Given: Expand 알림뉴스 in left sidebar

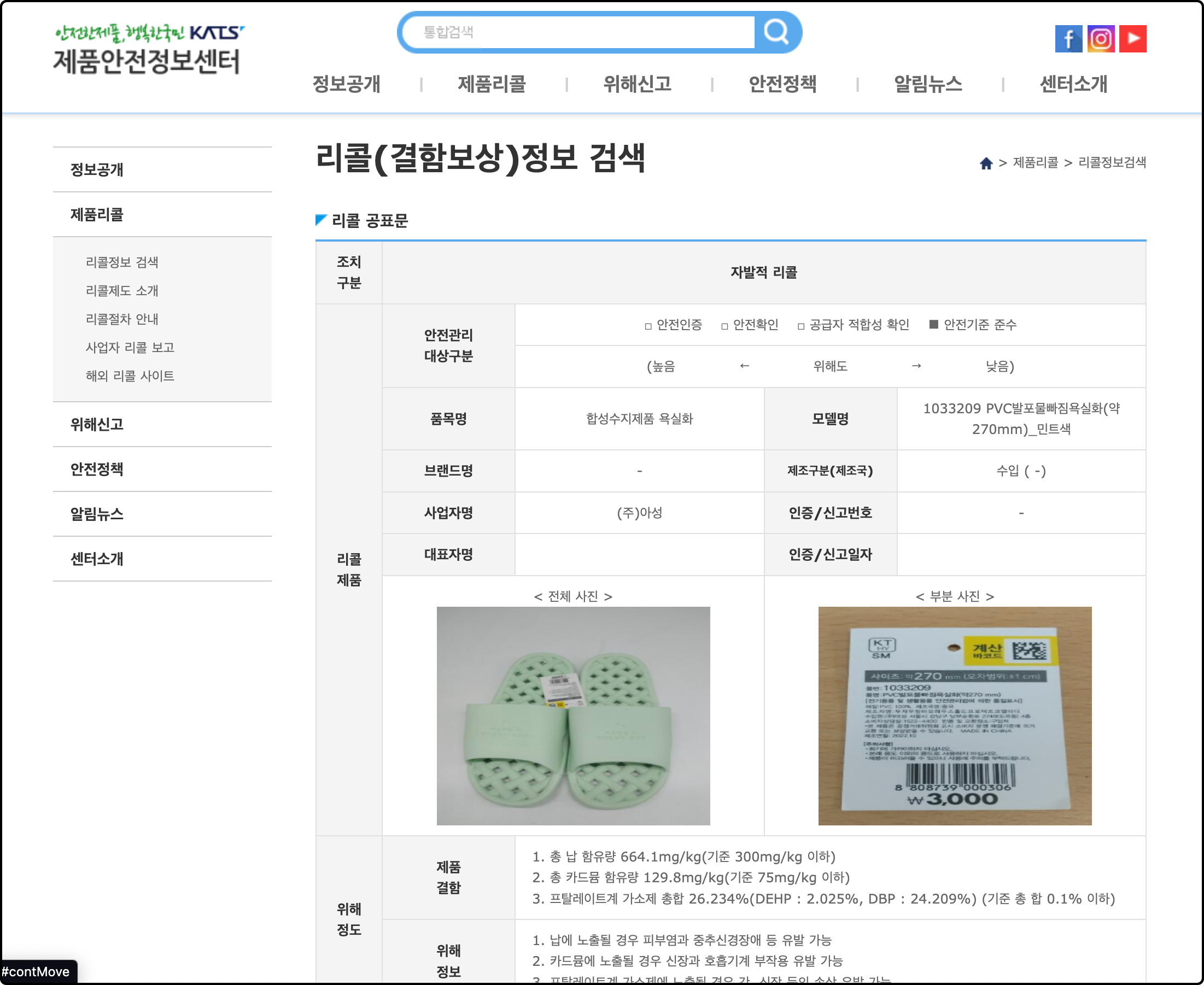Looking at the screenshot, I should click(162, 513).
